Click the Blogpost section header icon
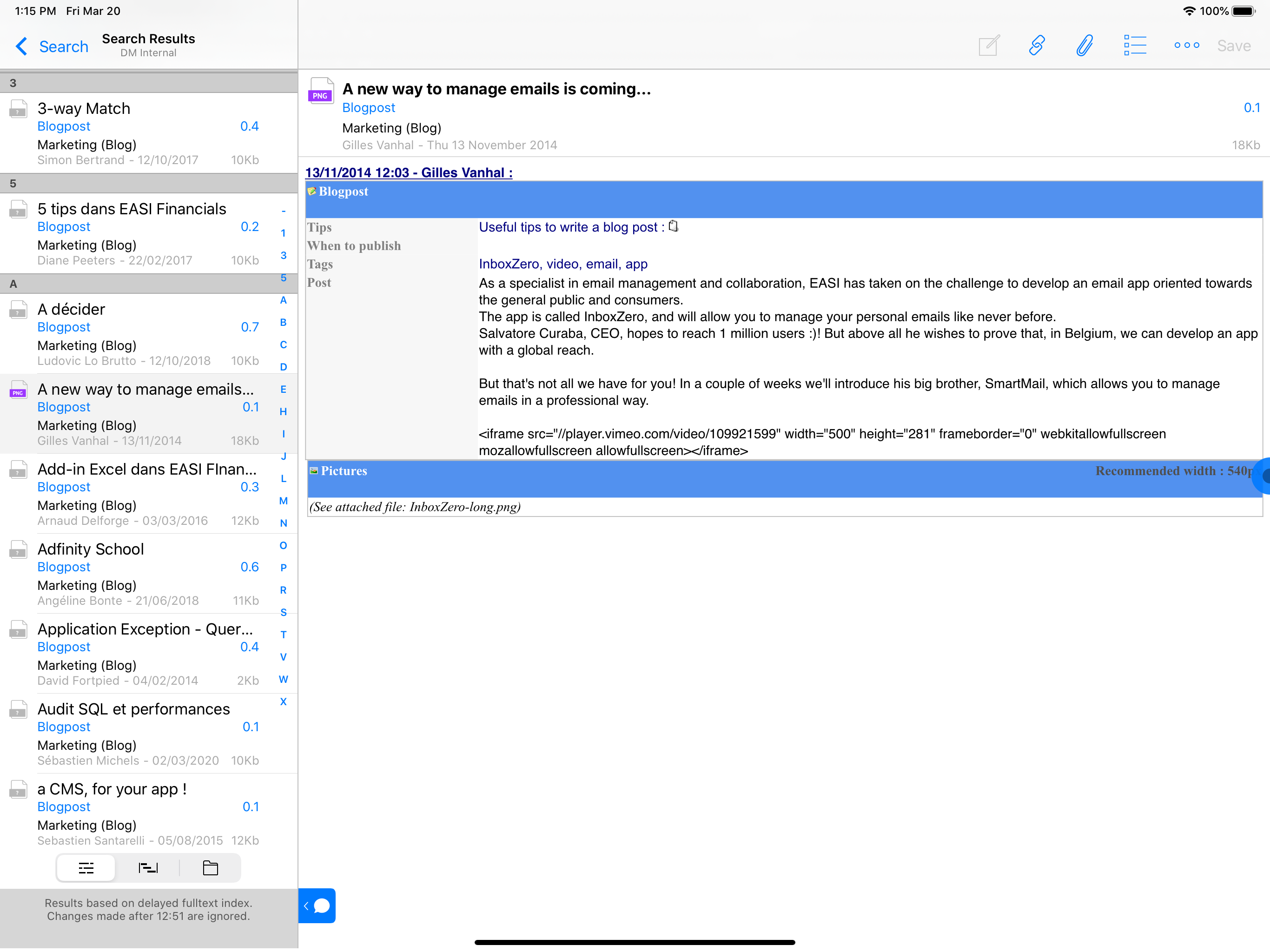The image size is (1270, 952). (x=312, y=191)
